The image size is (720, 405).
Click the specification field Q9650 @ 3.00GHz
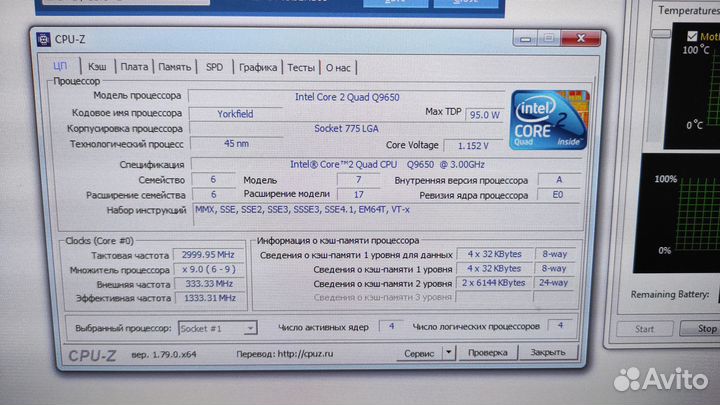click(x=387, y=164)
